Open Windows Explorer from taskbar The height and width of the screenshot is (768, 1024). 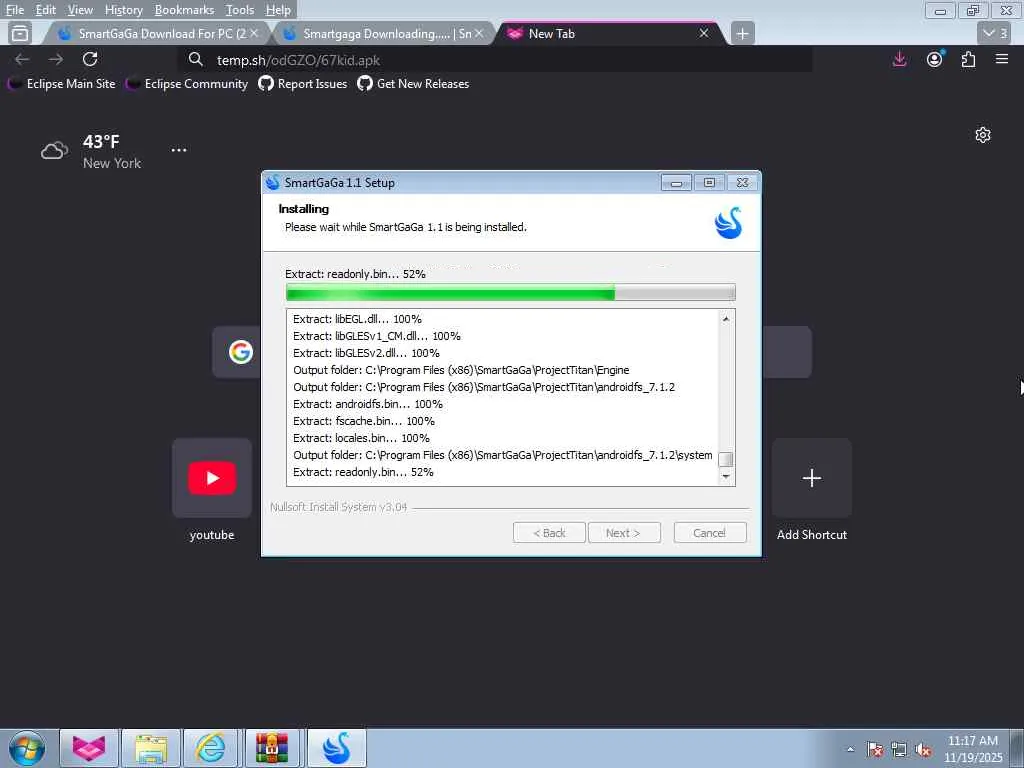click(x=151, y=748)
